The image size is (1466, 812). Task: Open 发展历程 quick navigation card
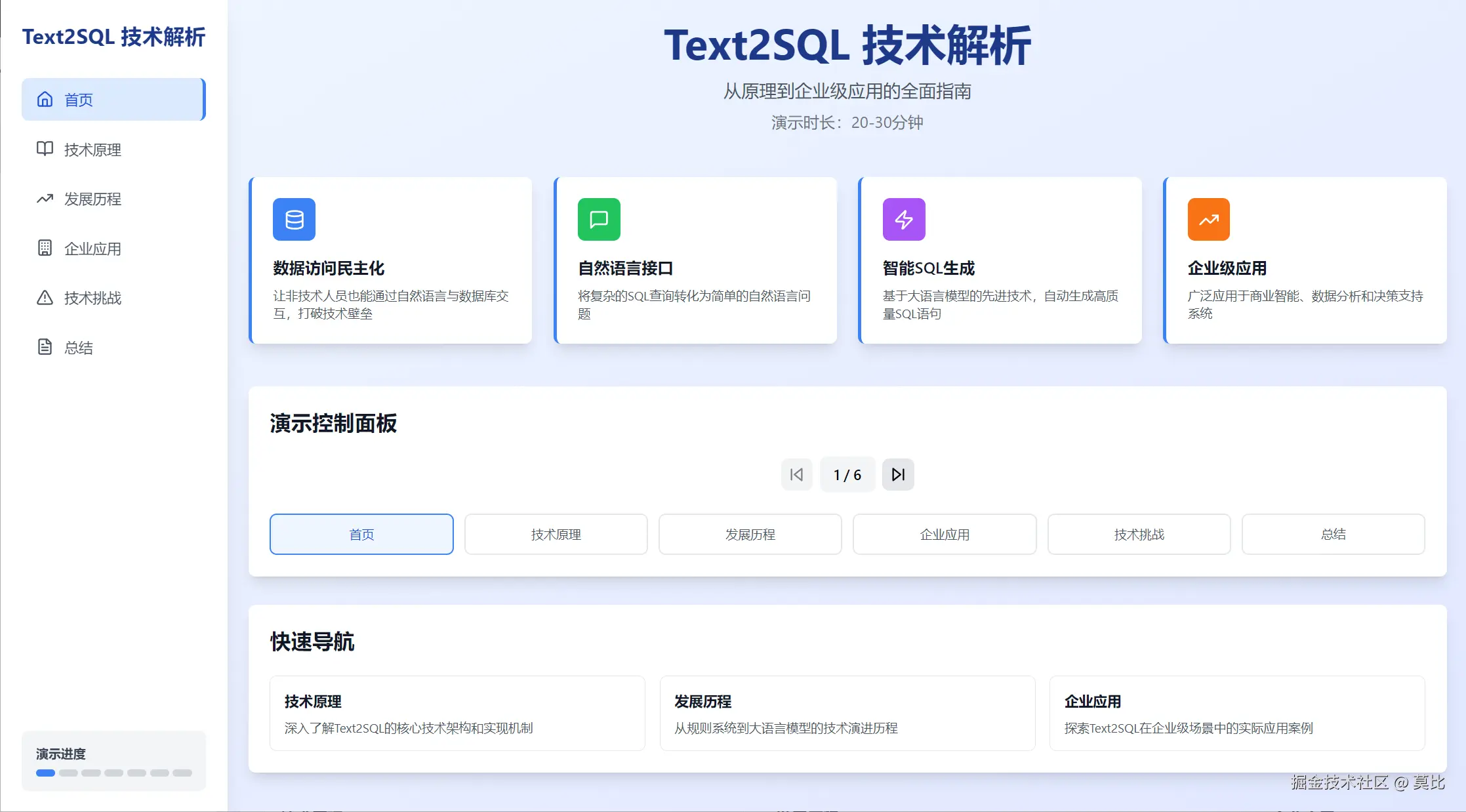point(847,713)
